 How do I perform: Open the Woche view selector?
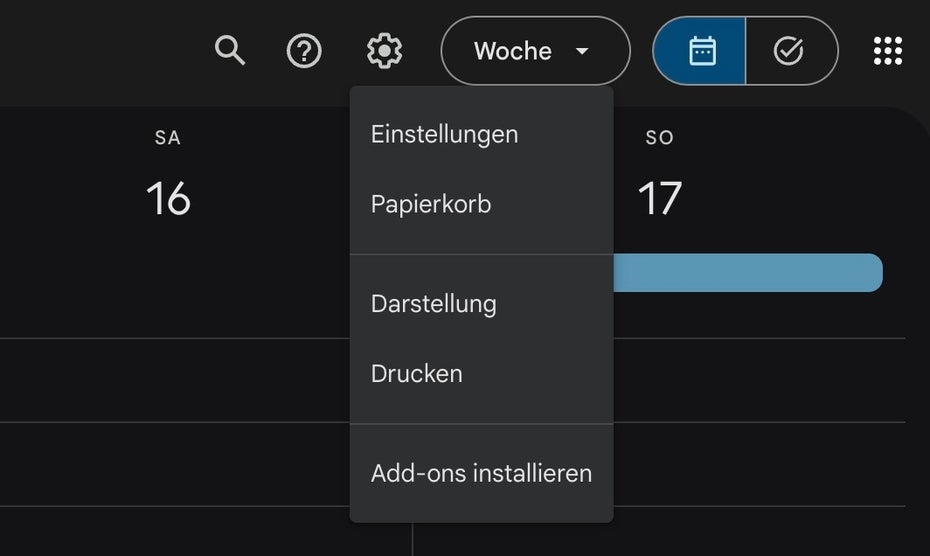(536, 51)
